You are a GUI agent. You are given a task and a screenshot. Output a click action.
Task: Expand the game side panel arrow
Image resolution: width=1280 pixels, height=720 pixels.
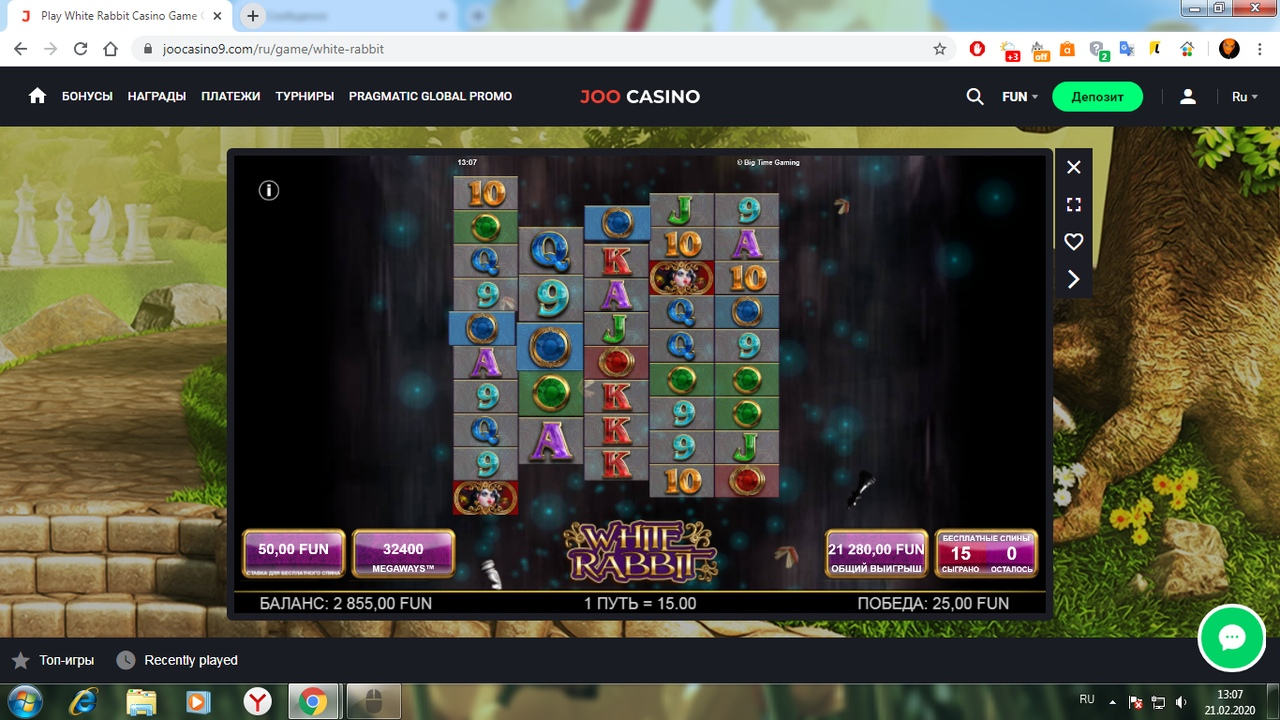tap(1074, 279)
